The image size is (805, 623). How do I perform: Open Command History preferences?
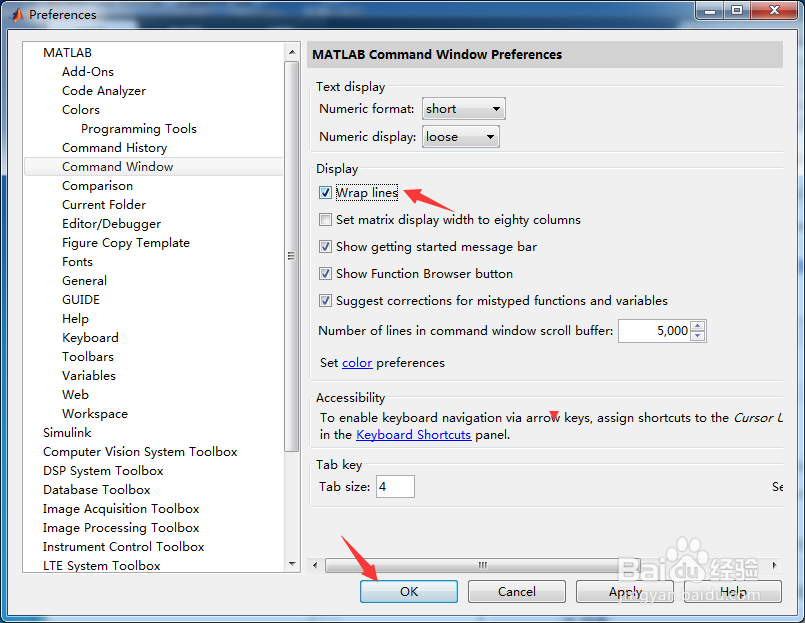click(x=114, y=148)
